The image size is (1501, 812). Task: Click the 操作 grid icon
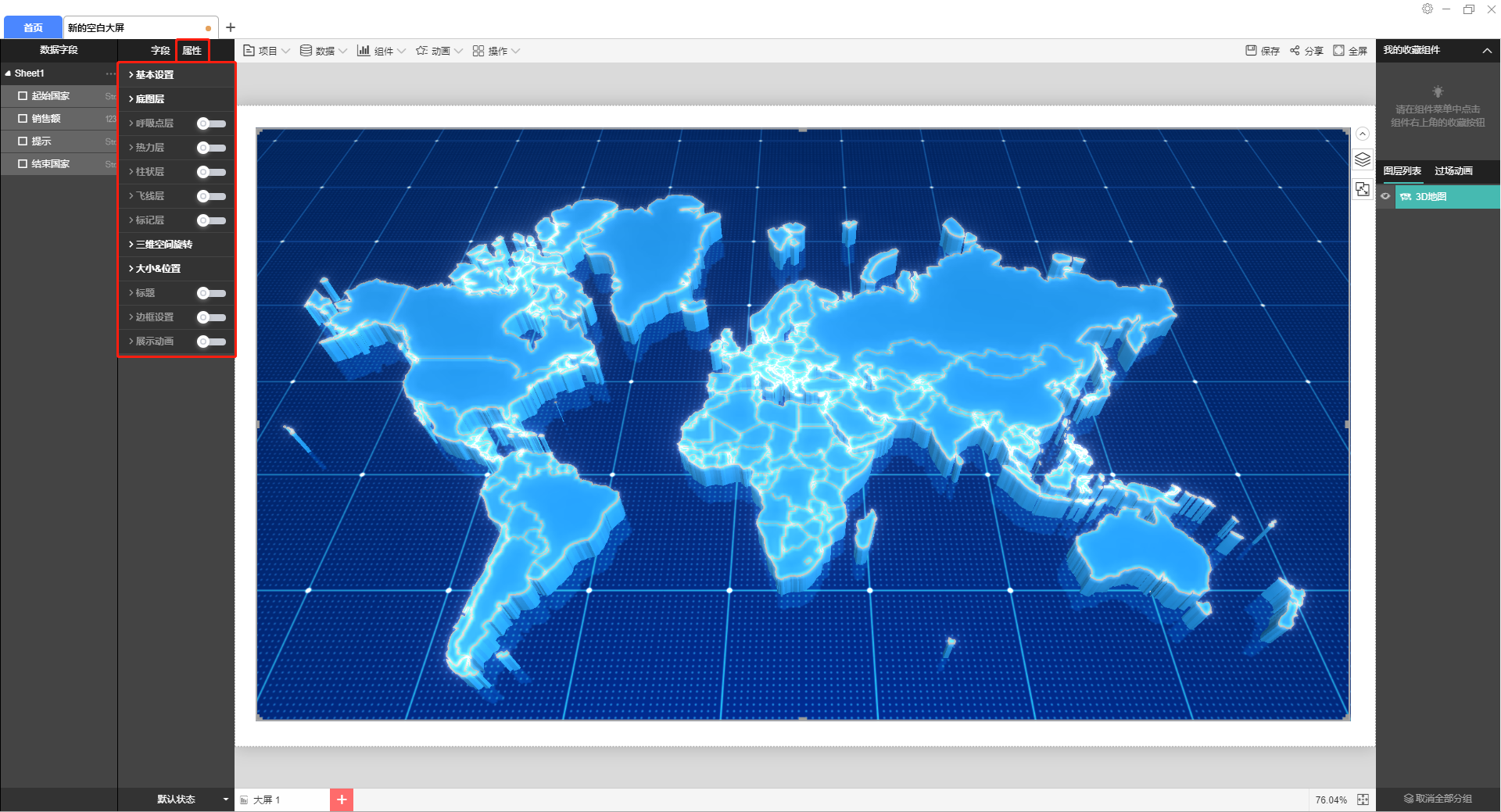click(478, 51)
